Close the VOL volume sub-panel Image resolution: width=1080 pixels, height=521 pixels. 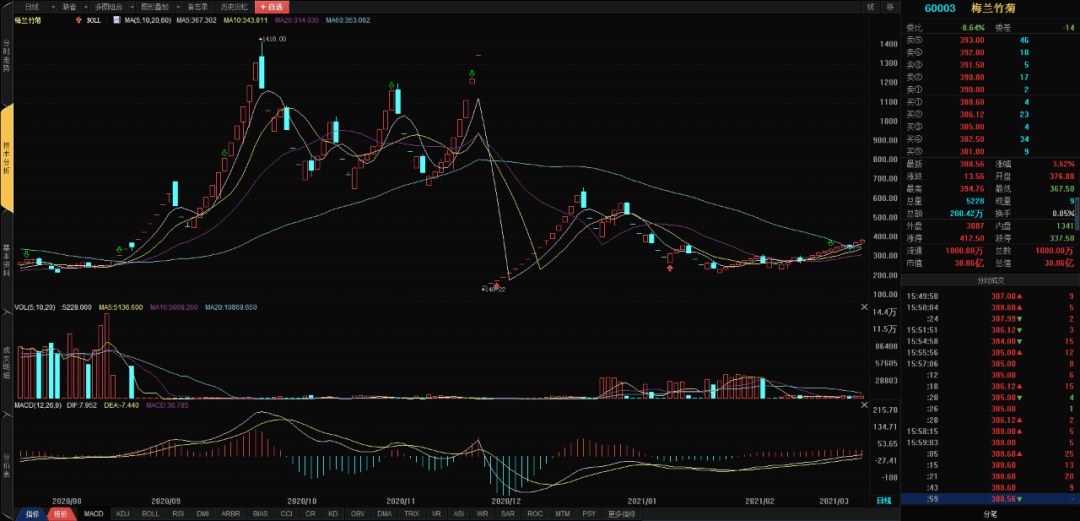(x=865, y=309)
